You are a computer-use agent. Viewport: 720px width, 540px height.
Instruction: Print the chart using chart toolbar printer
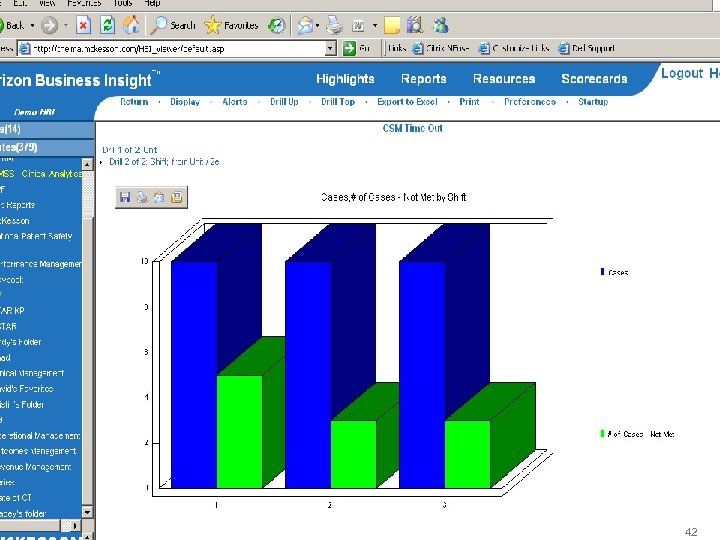click(x=142, y=197)
